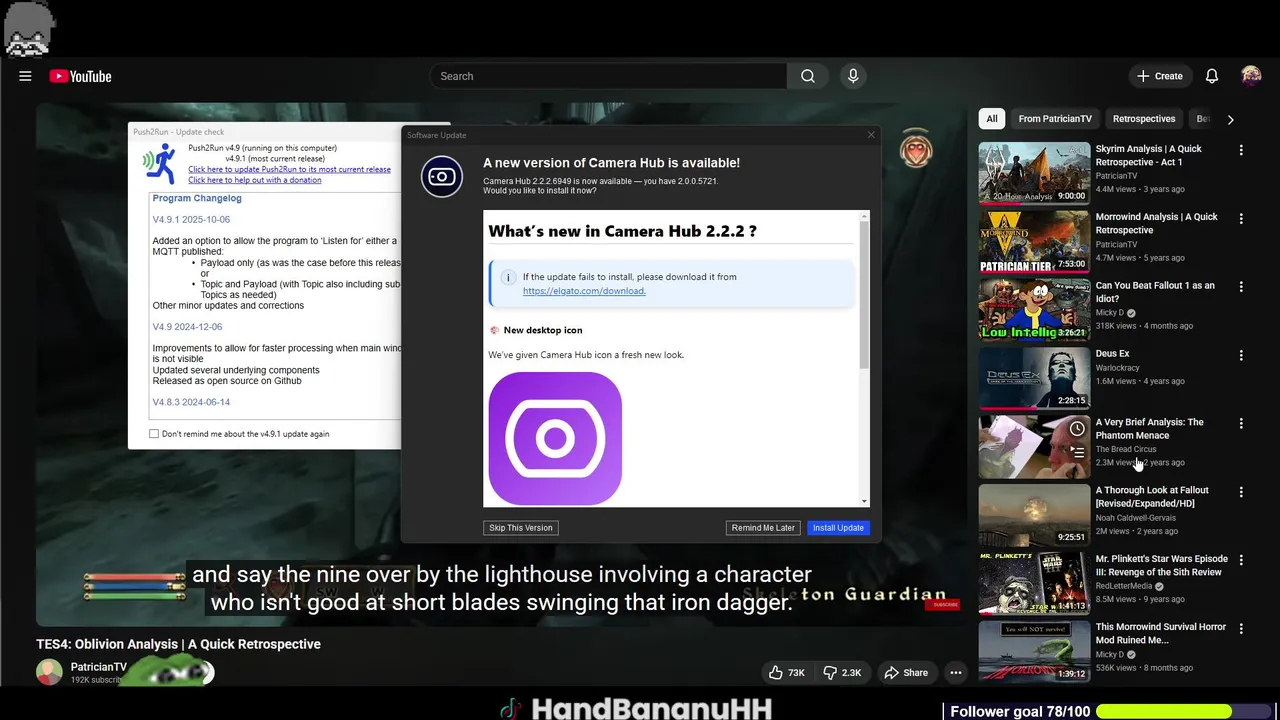This screenshot has width=1280, height=720.
Task: Open Mr. Plinkett's Revenge of the Sith thumbnail
Action: point(1034,583)
